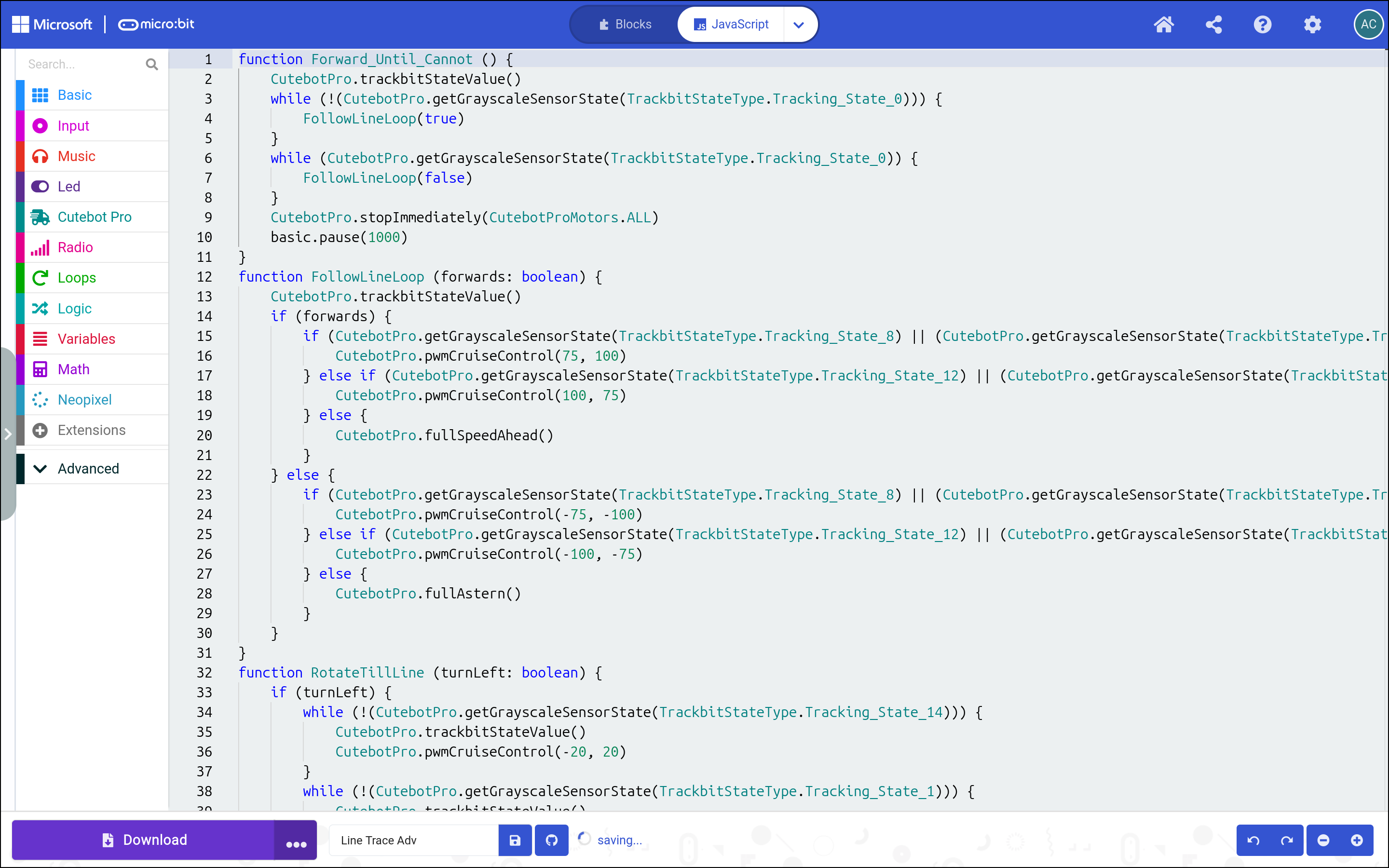Screen dimensions: 1389x868
Task: Open the Logic toolbox category
Action: (x=92, y=308)
